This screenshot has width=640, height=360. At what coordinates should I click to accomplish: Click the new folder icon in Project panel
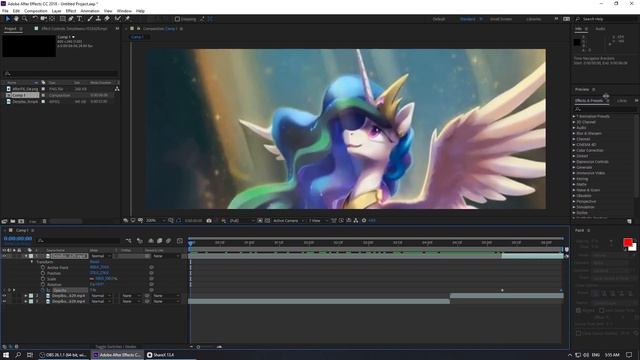(x=13, y=221)
